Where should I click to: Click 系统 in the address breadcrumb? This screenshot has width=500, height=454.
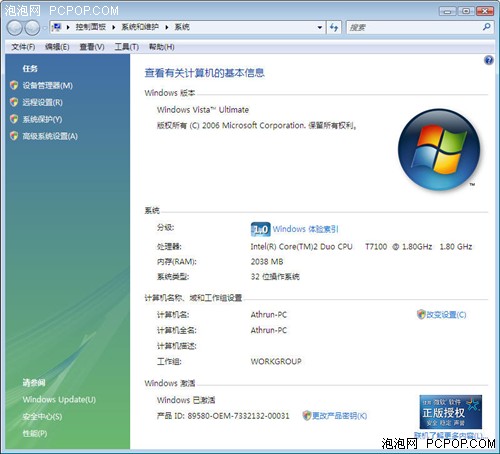coord(182,27)
